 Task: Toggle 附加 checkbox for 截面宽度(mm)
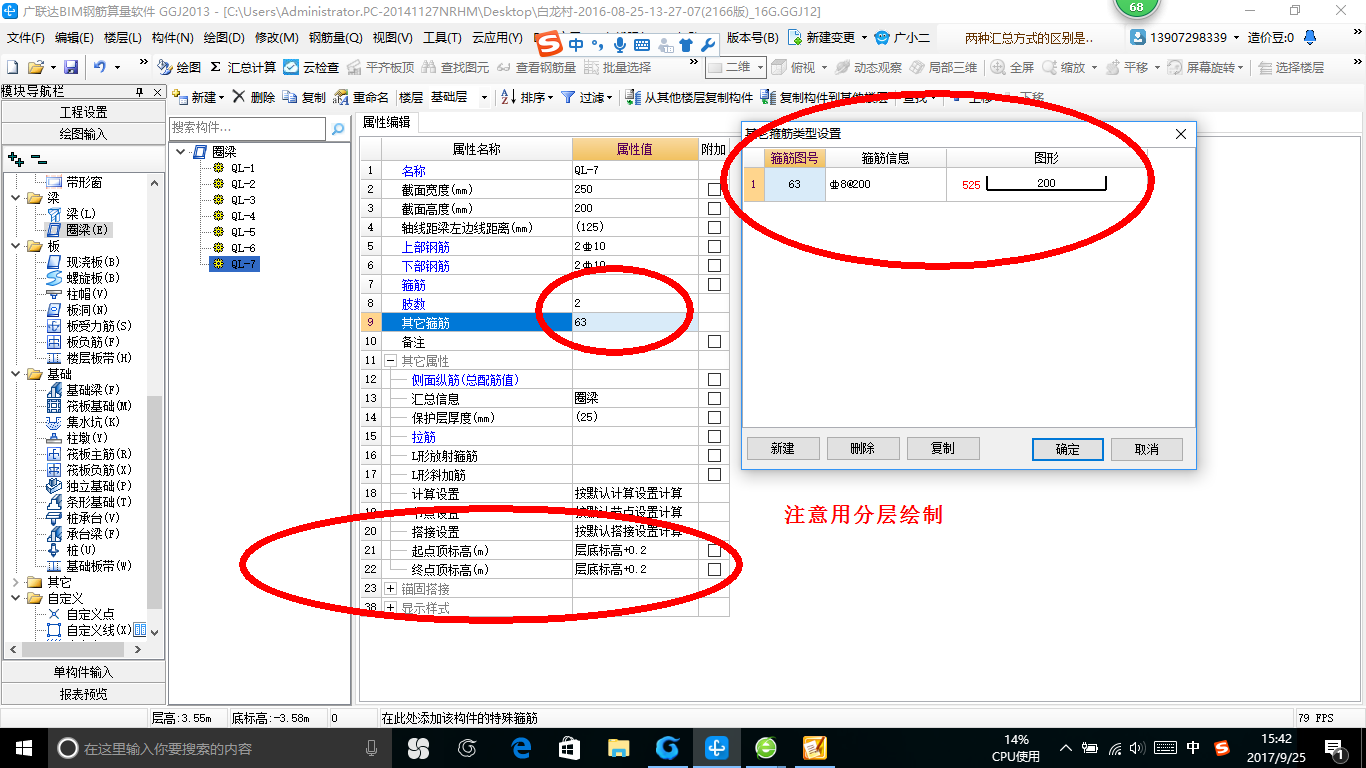(714, 189)
